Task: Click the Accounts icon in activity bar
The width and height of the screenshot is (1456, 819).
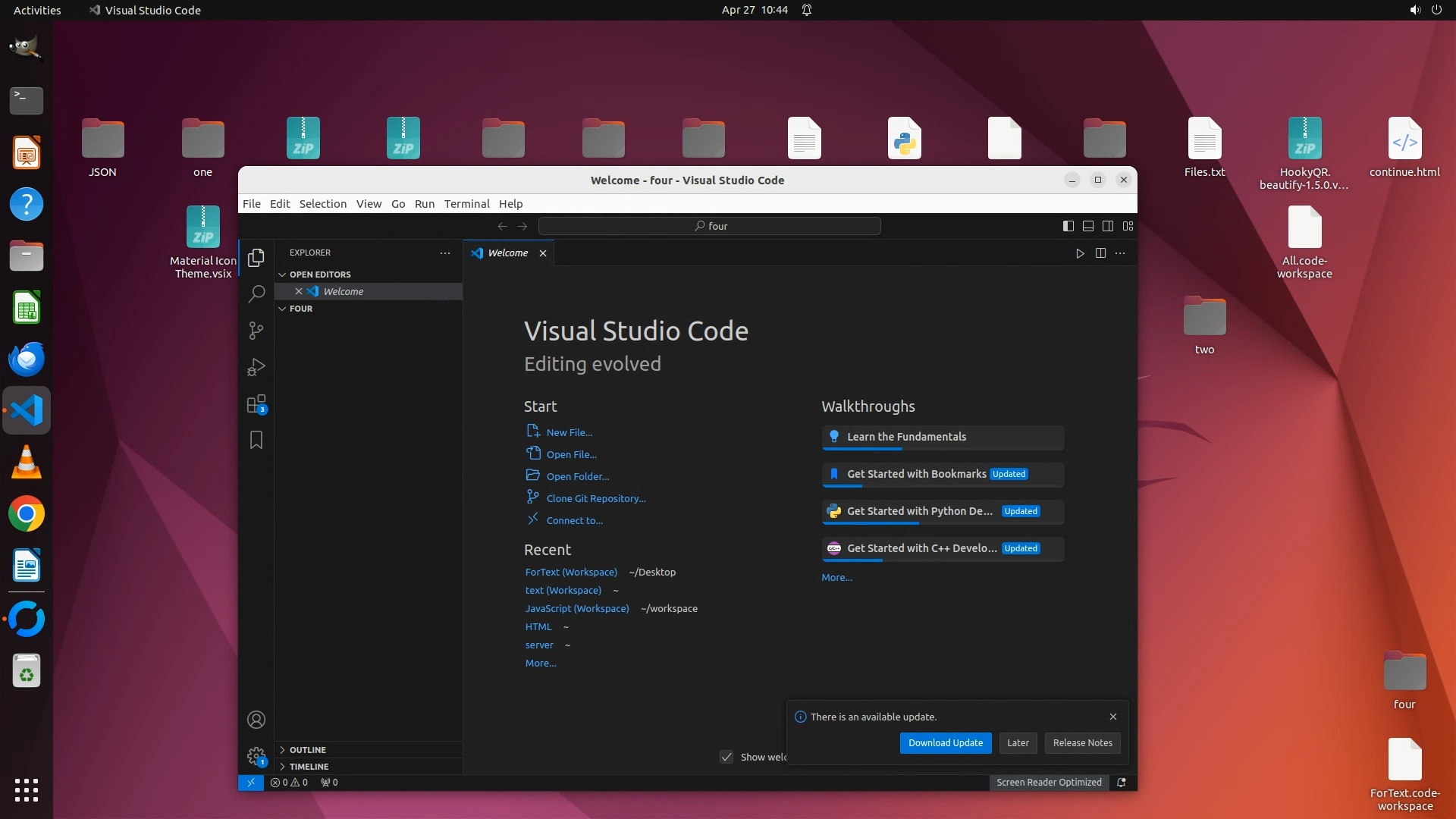Action: [x=256, y=720]
